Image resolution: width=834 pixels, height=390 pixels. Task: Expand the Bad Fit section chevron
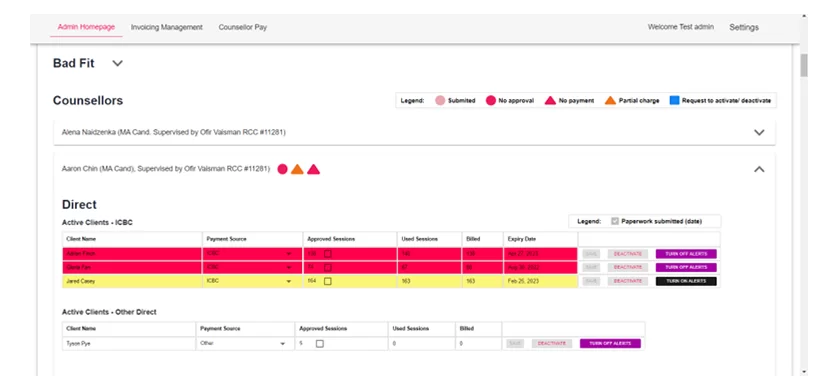pos(118,63)
